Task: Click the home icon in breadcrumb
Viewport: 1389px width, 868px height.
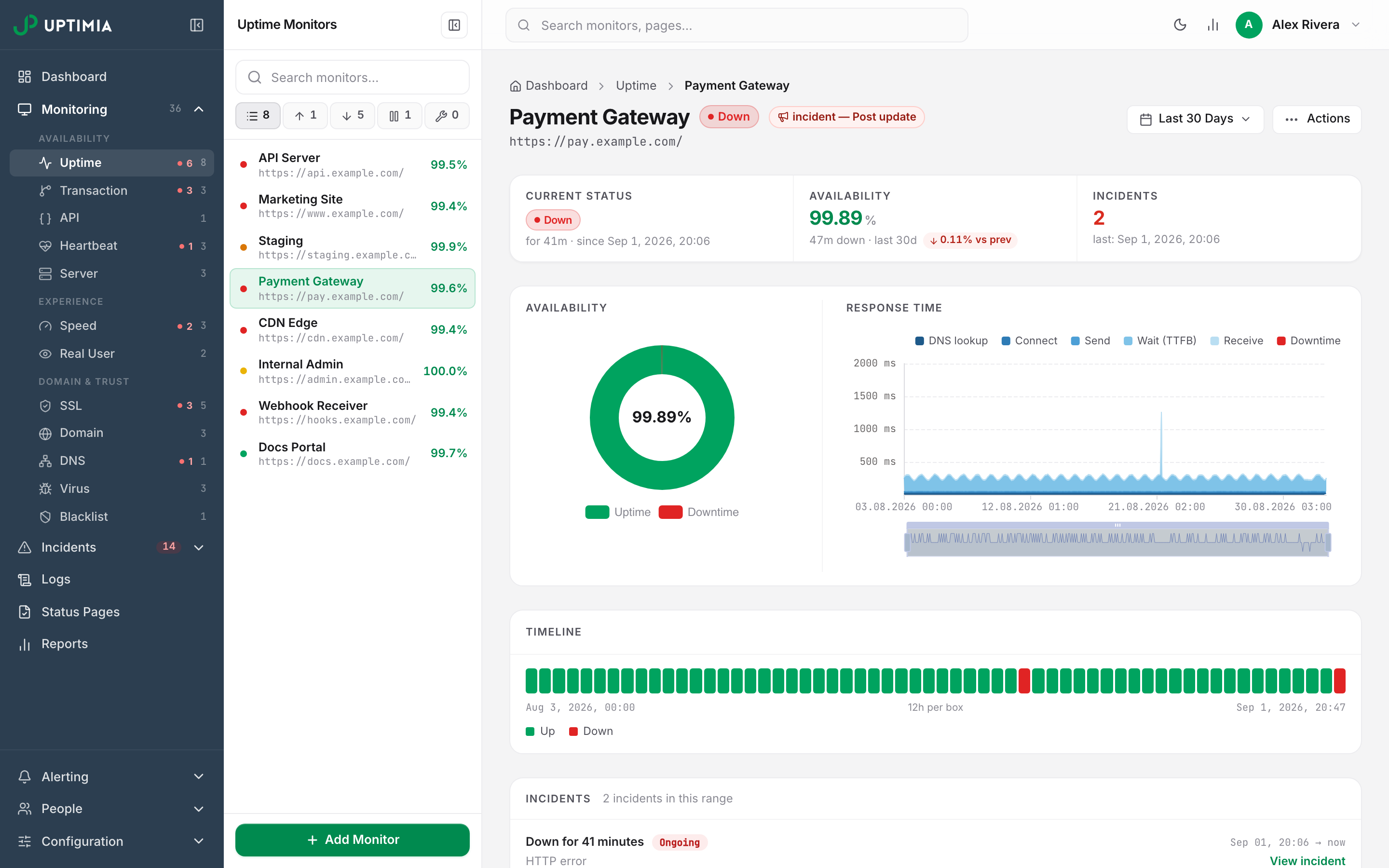Action: click(516, 86)
